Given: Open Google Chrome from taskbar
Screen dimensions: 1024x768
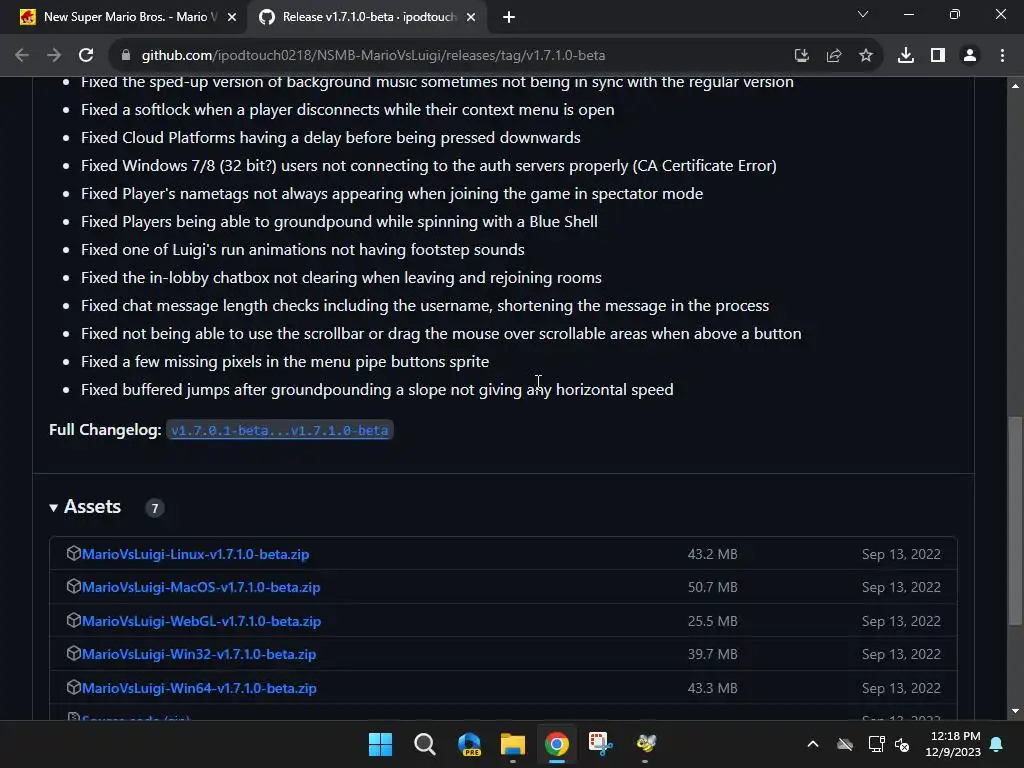Looking at the screenshot, I should tap(556, 744).
